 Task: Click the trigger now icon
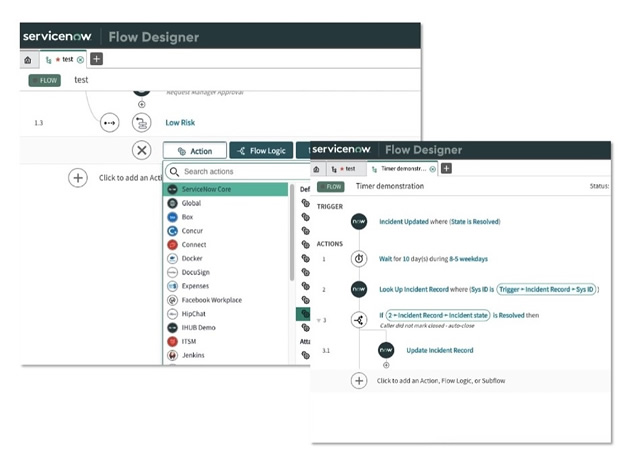click(x=359, y=221)
